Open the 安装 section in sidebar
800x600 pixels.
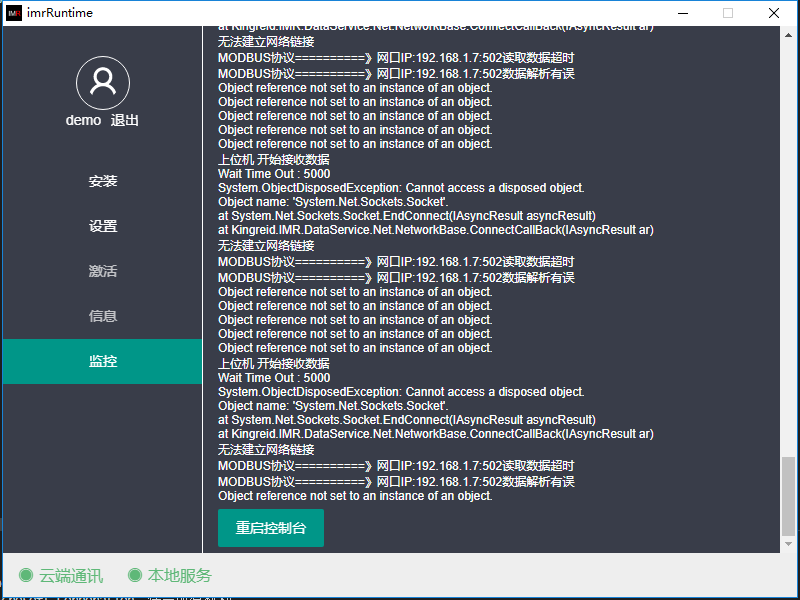coord(103,181)
